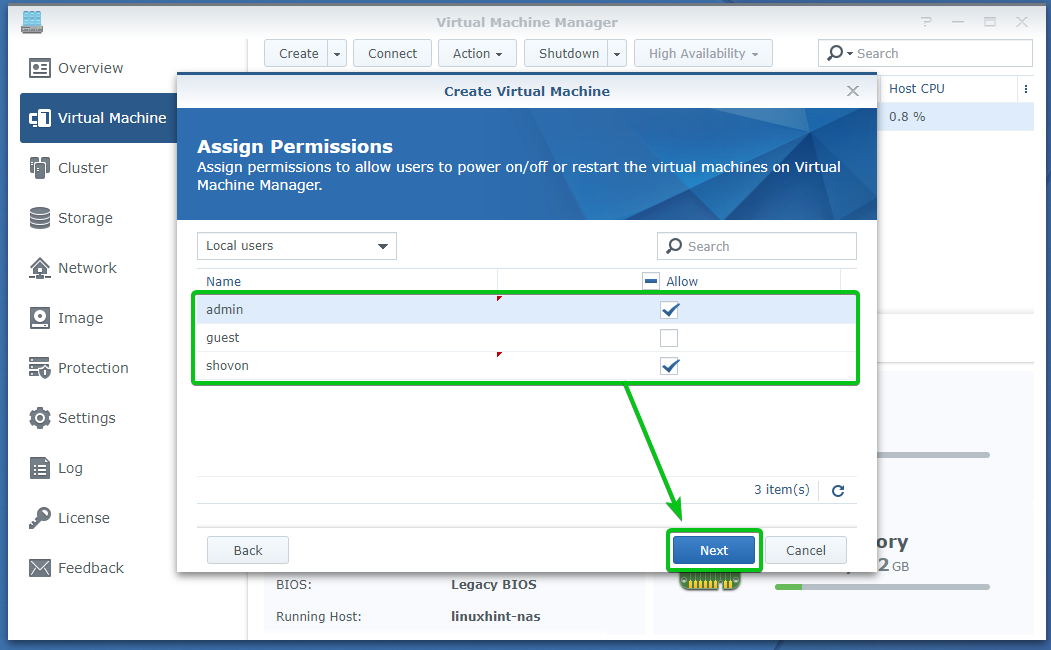Open the Local users dropdown
Image resolution: width=1051 pixels, height=650 pixels.
pos(296,246)
